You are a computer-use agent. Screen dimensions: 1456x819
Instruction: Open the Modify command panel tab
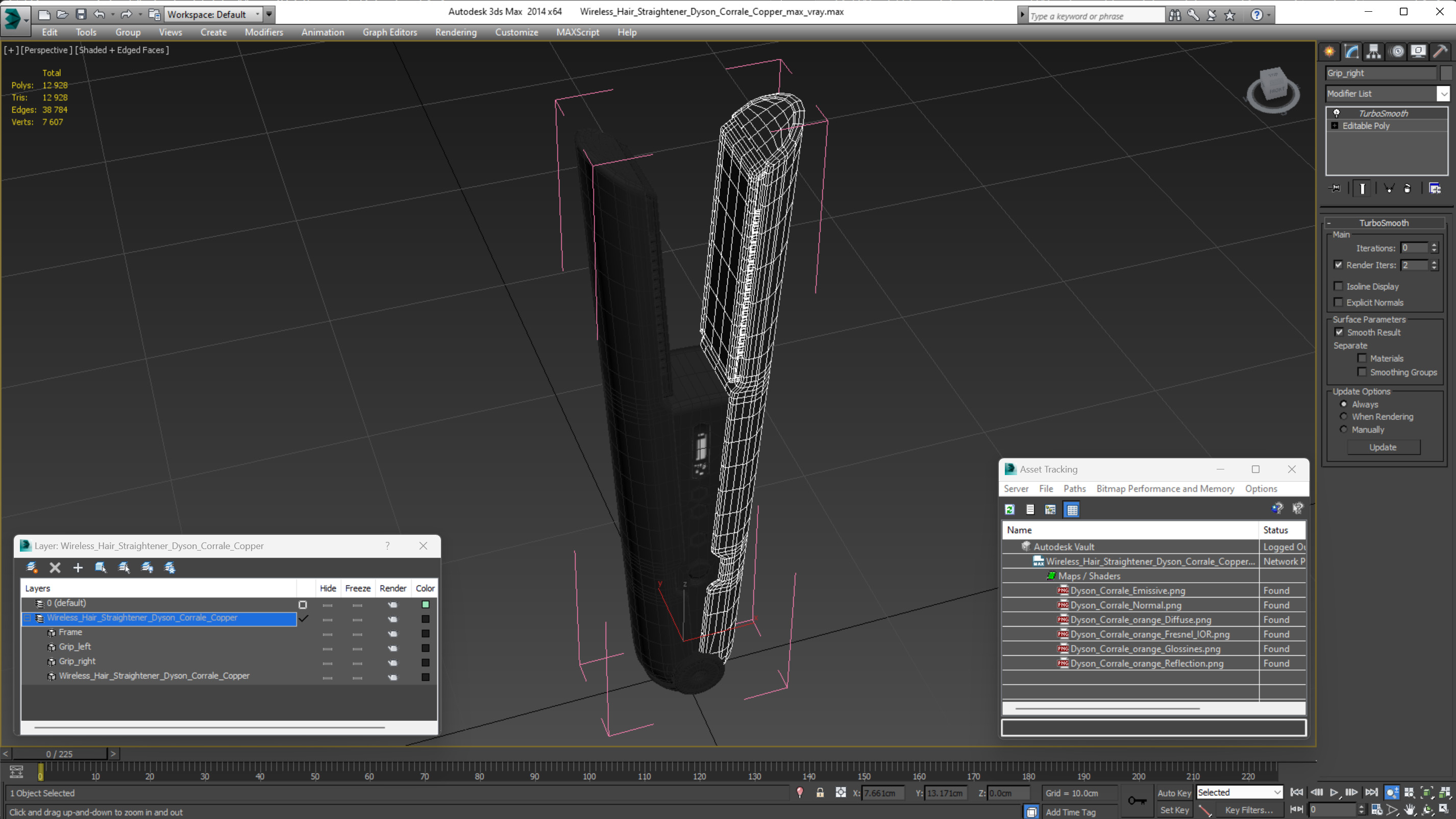(1351, 52)
